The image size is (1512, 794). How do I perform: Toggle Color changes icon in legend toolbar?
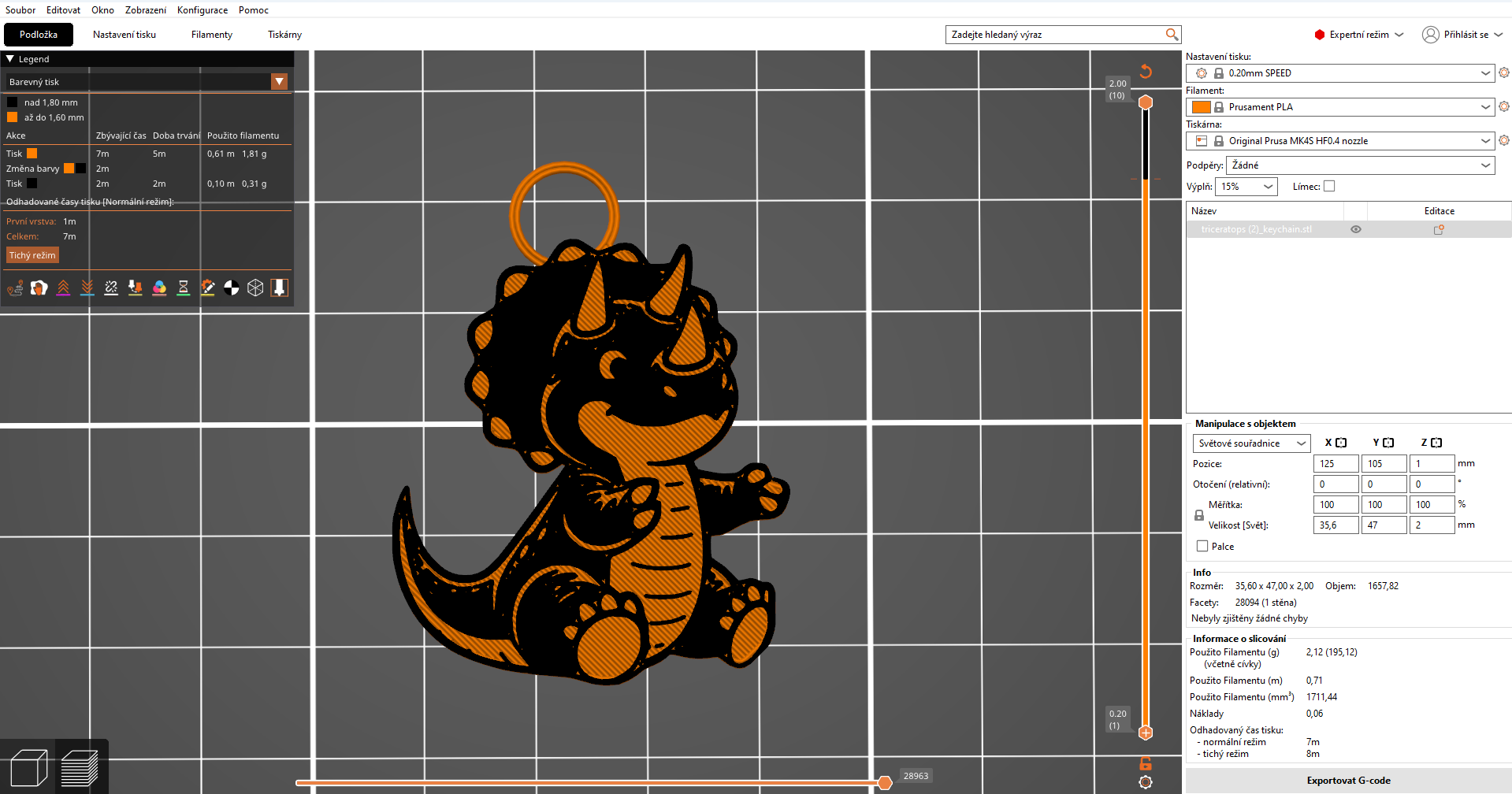[159, 288]
